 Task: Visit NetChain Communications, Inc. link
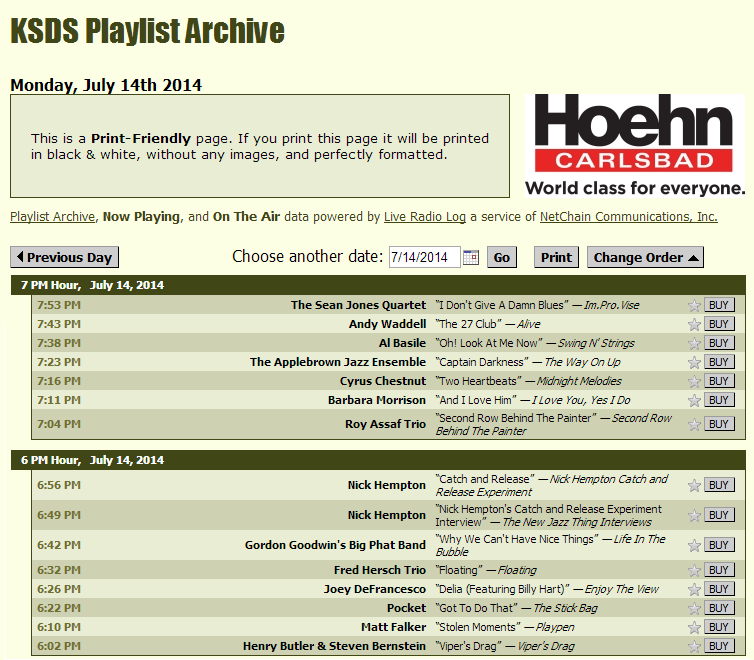628,217
